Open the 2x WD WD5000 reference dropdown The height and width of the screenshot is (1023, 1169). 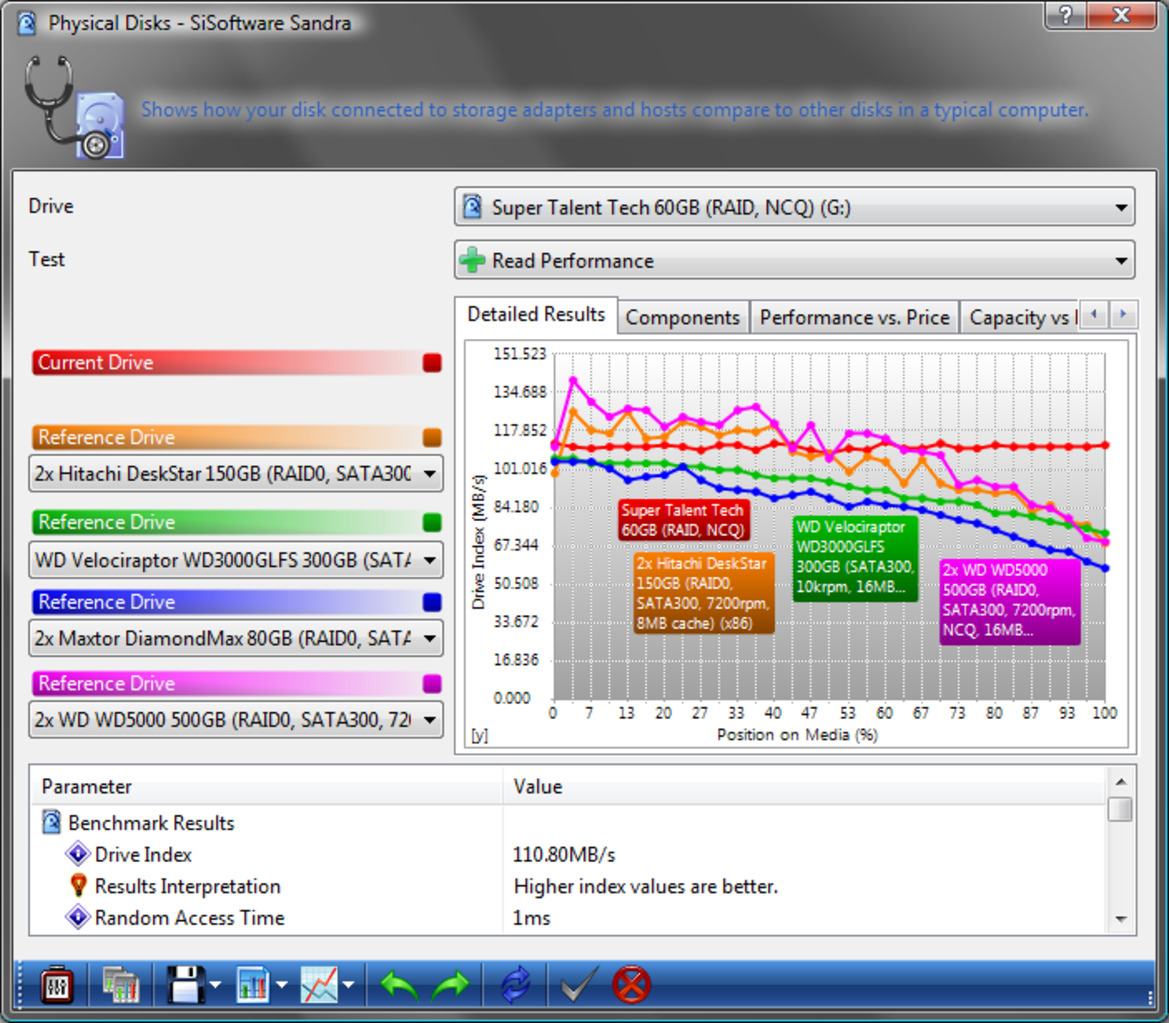pyautogui.click(x=236, y=720)
